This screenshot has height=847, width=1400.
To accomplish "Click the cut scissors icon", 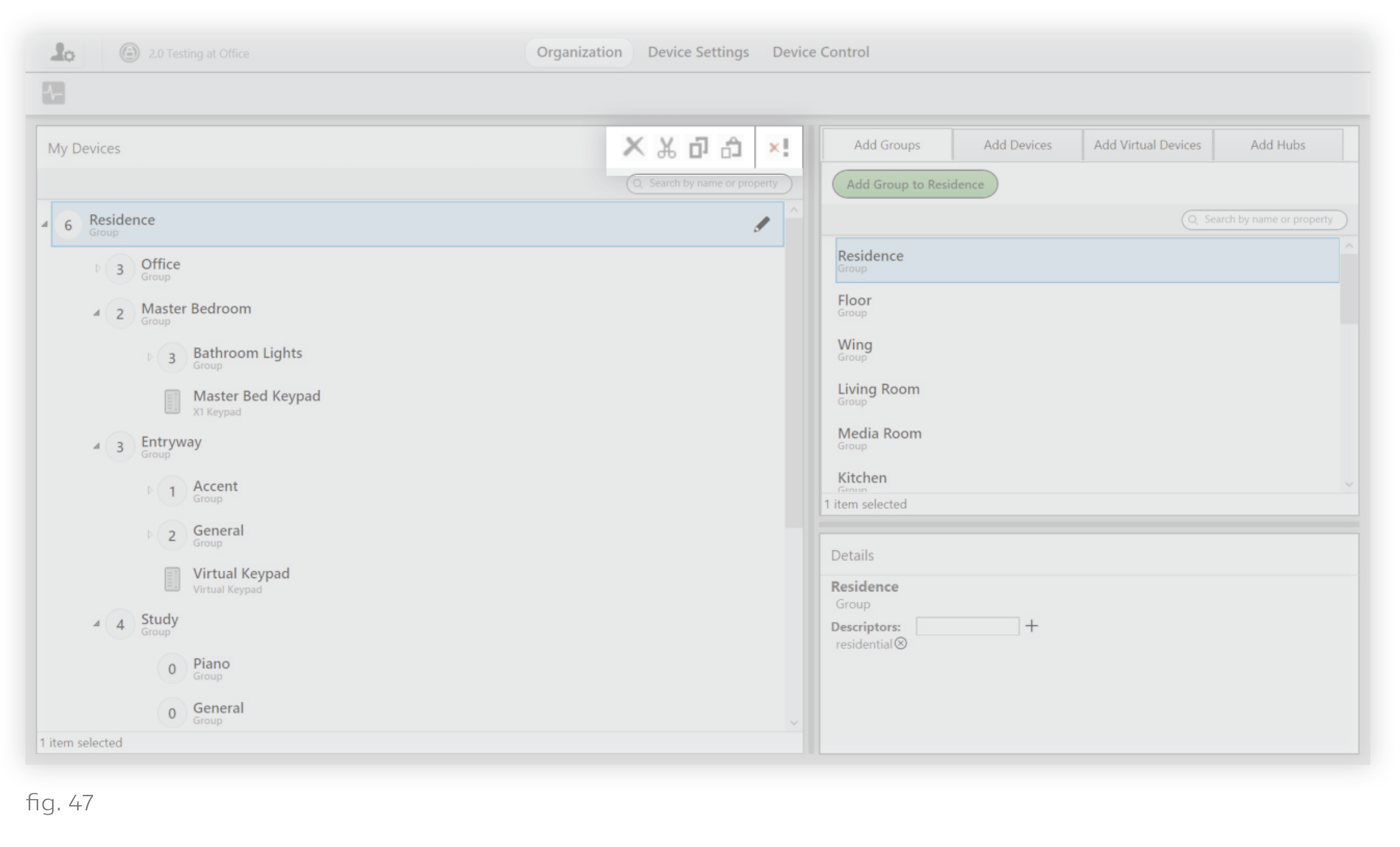I will [x=666, y=148].
